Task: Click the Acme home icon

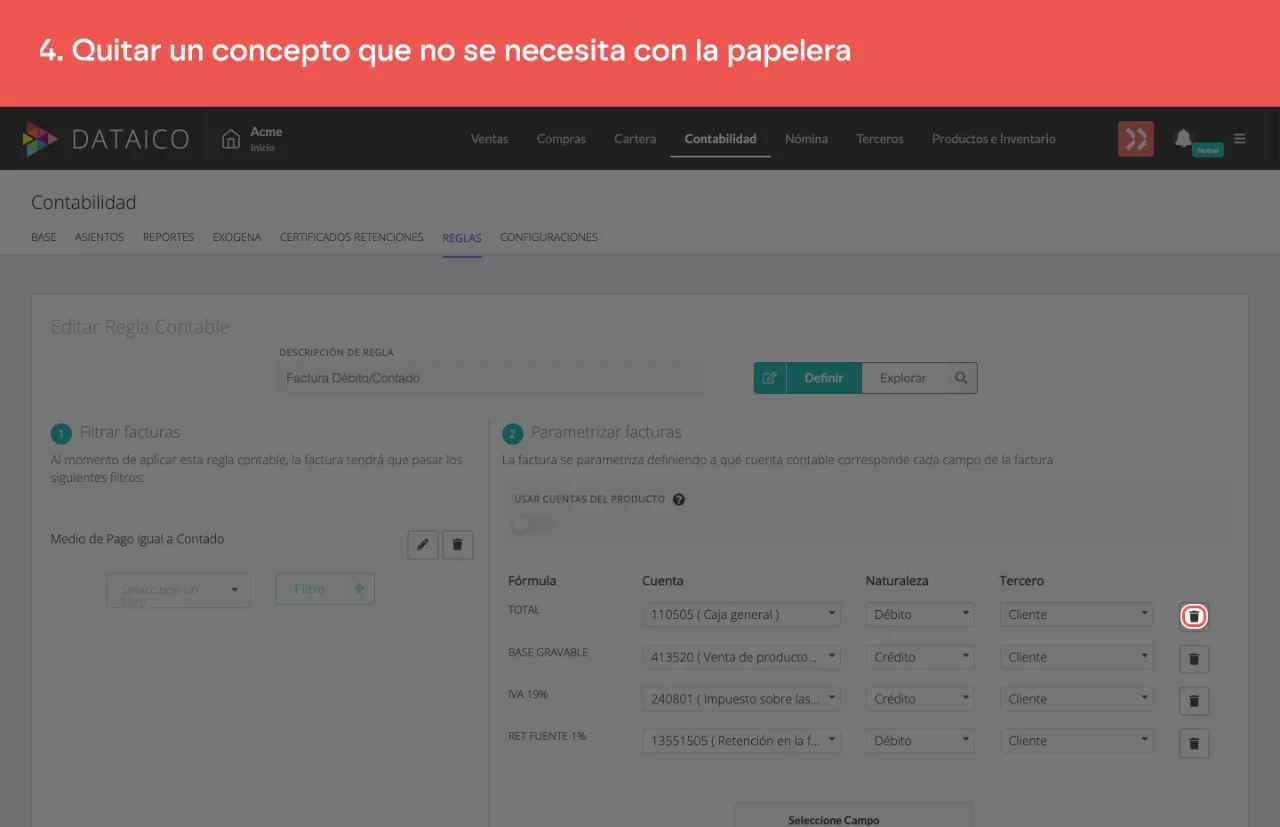Action: 231,138
